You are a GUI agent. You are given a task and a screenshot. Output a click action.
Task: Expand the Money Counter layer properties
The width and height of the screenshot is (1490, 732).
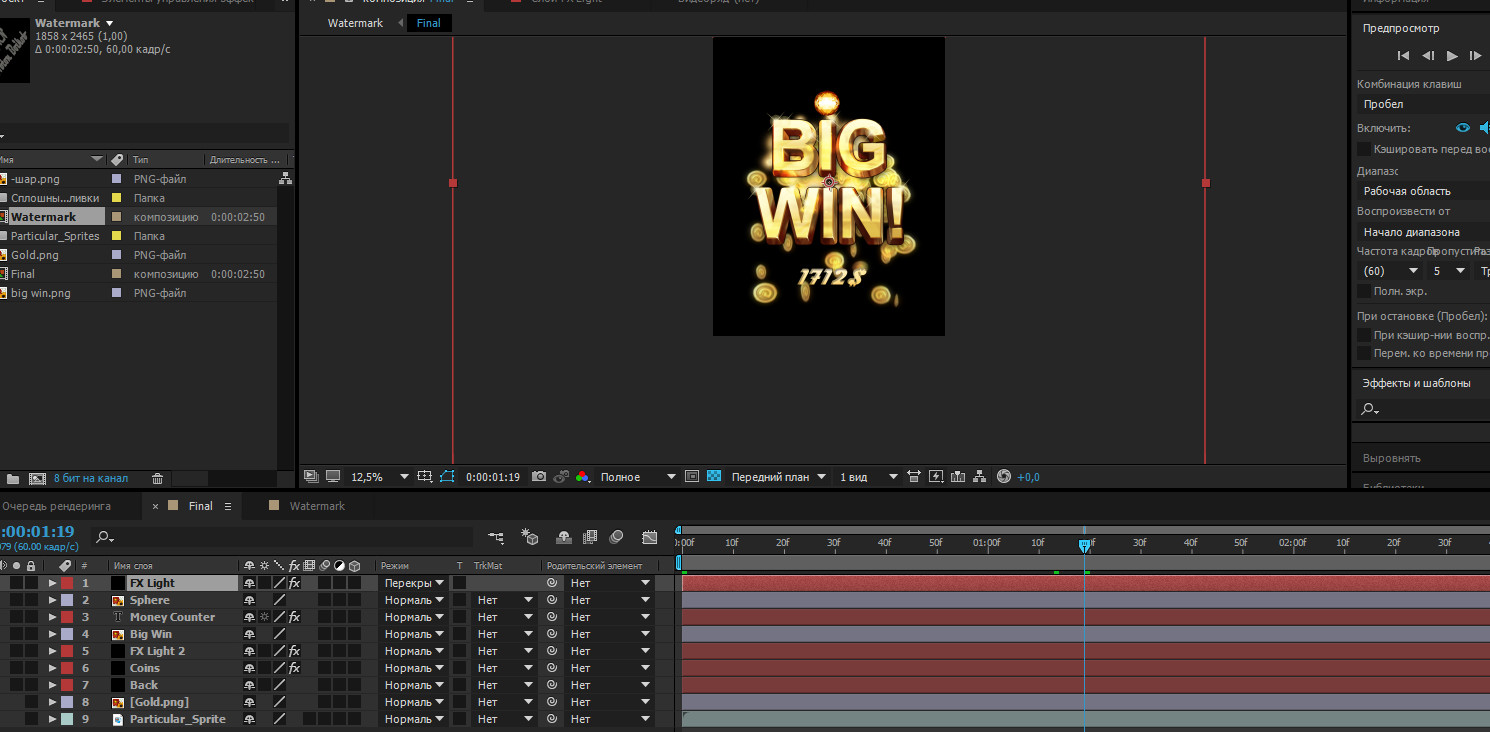coord(53,617)
